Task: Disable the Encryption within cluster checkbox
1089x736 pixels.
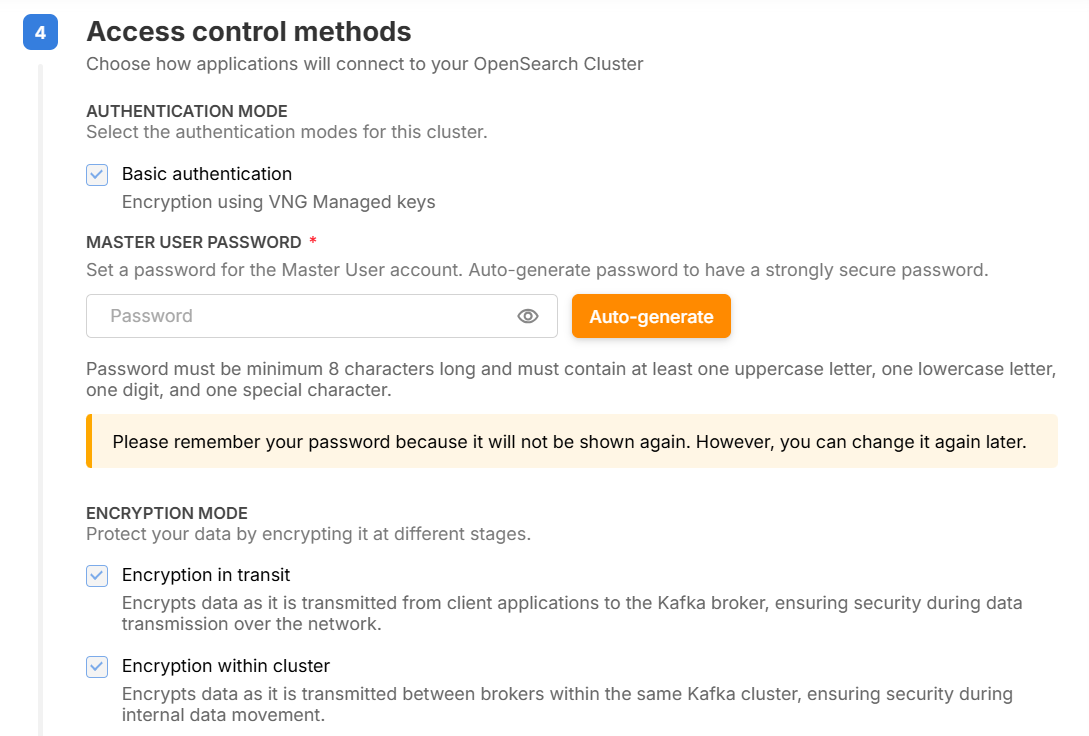Action: click(x=97, y=667)
